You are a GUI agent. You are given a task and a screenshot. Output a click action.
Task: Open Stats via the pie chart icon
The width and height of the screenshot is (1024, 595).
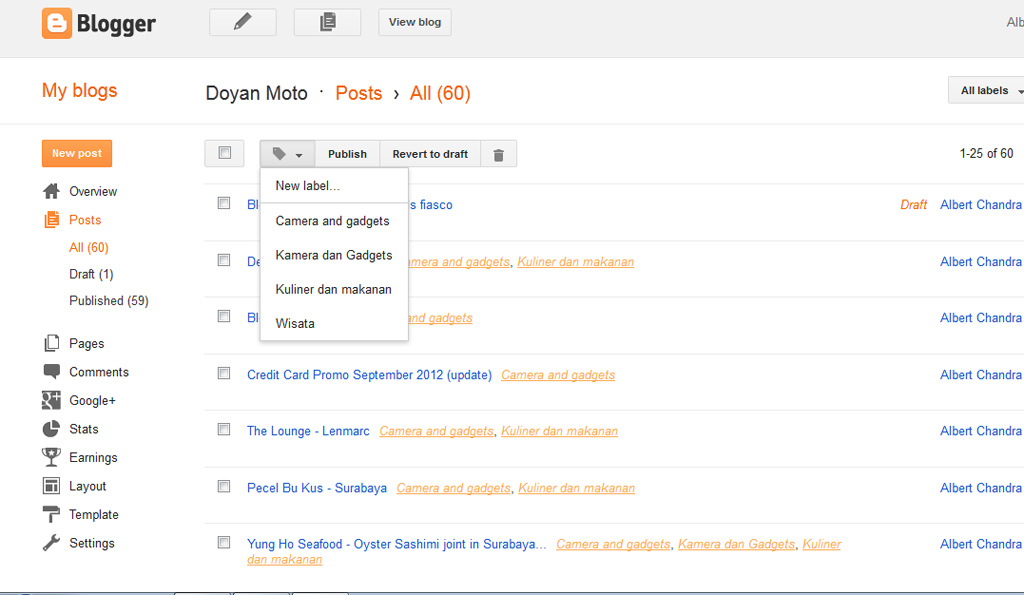(x=52, y=428)
